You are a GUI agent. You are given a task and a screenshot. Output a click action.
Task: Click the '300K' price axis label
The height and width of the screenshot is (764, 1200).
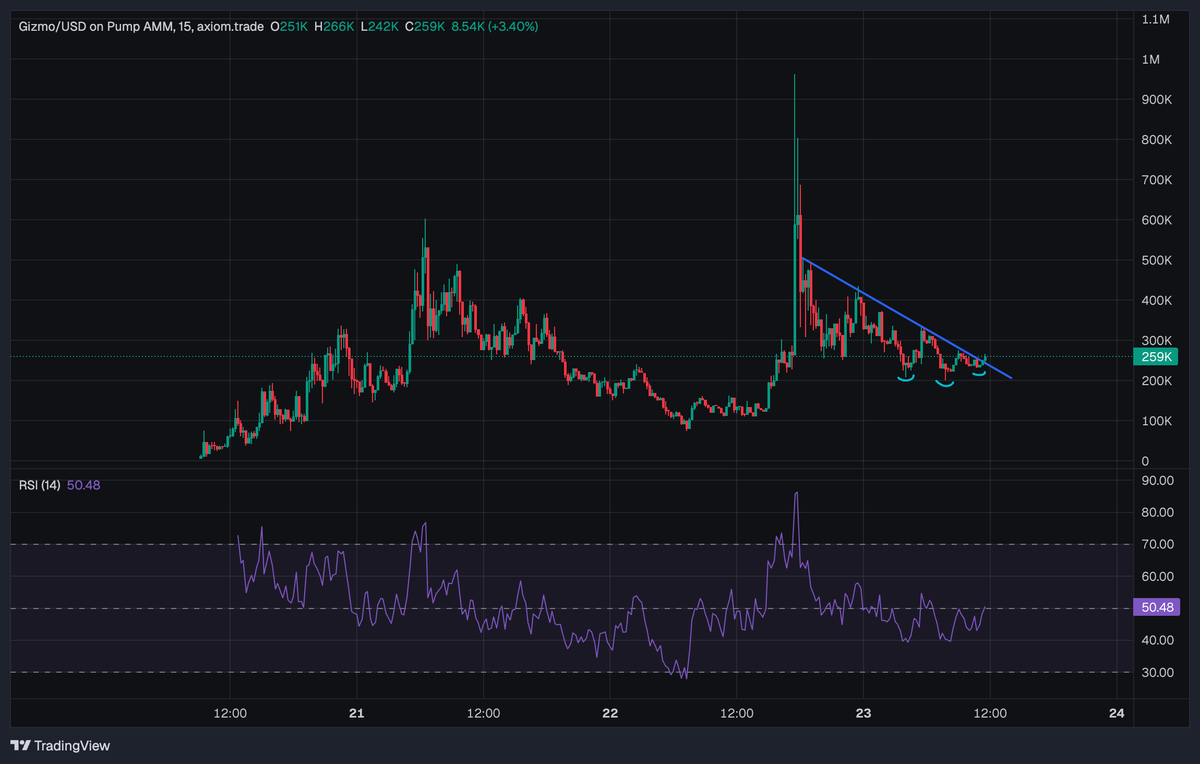point(1156,340)
